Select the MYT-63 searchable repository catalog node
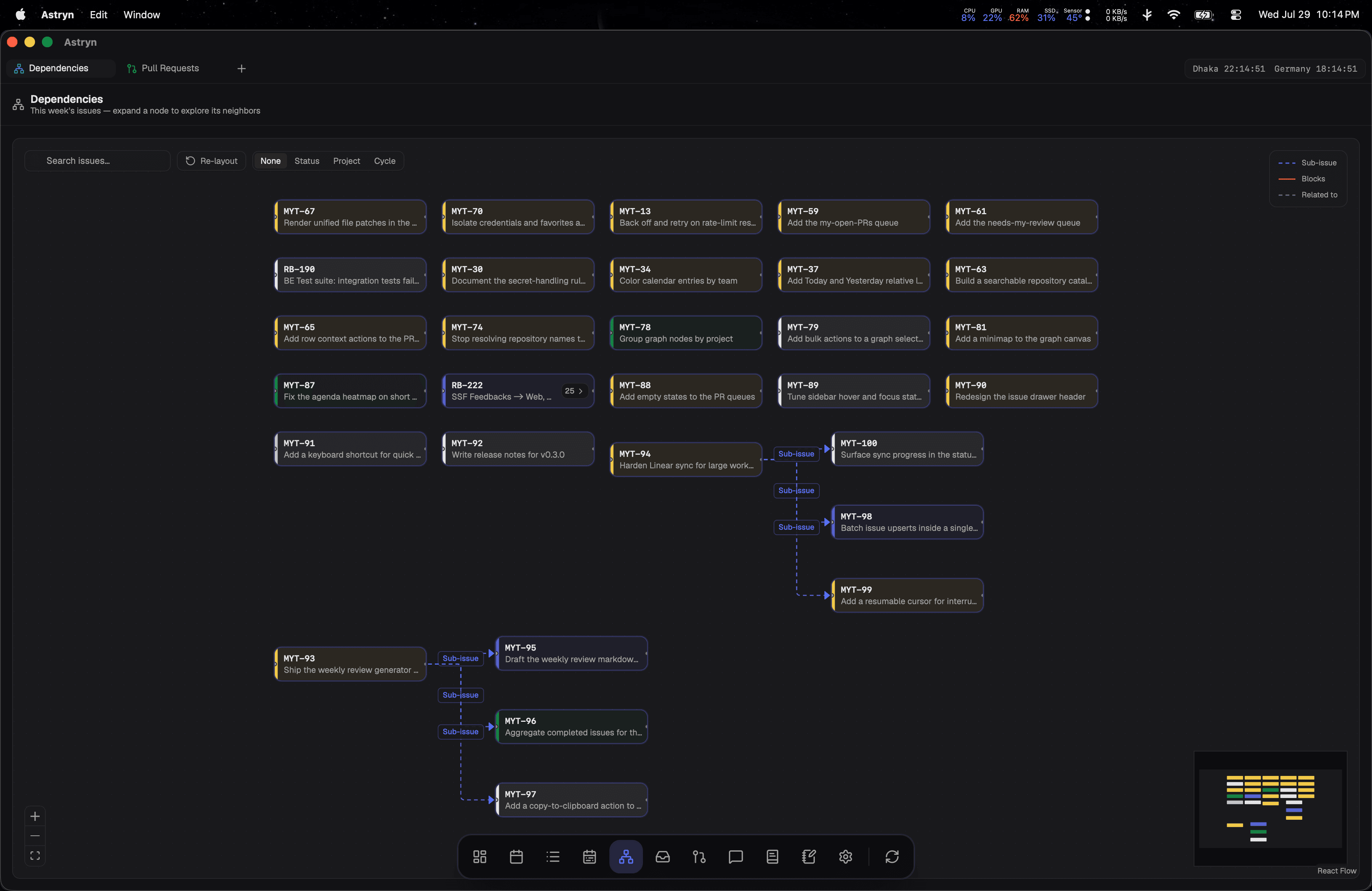Image resolution: width=1372 pixels, height=891 pixels. [1022, 275]
